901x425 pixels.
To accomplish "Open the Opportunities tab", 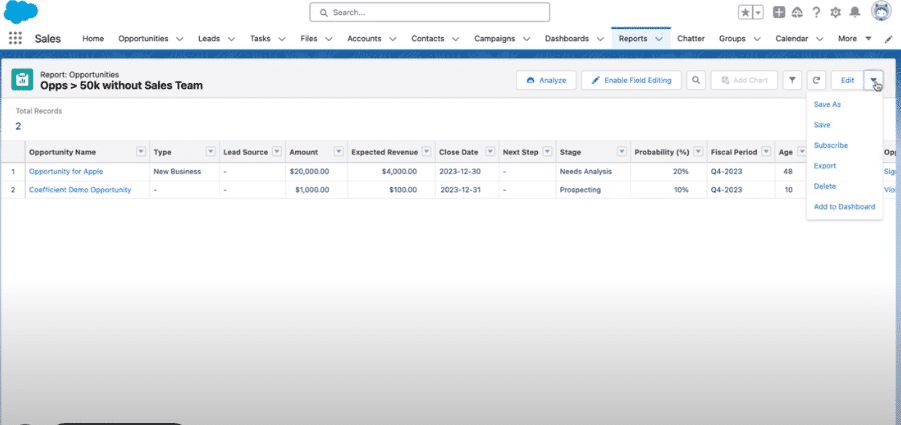I will tap(143, 38).
